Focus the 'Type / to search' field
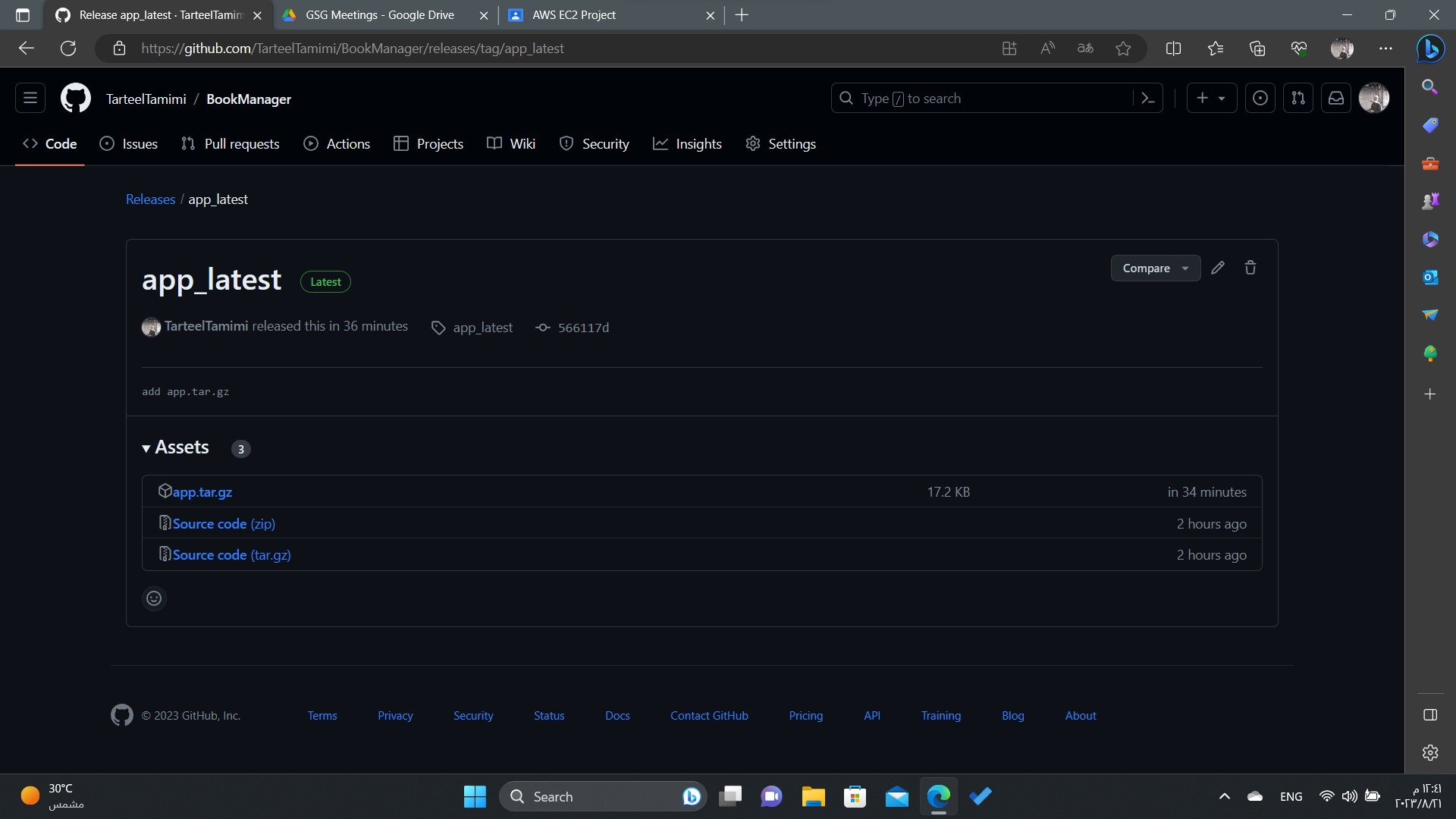The image size is (1456, 819). tap(986, 99)
